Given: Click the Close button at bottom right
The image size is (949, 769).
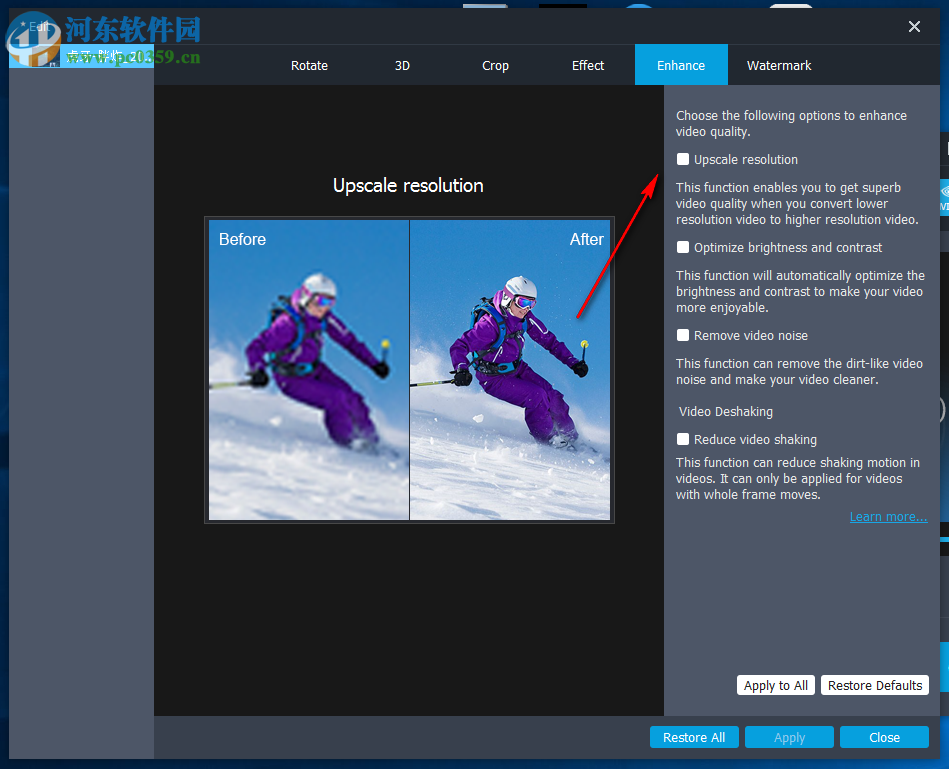Looking at the screenshot, I should (884, 737).
